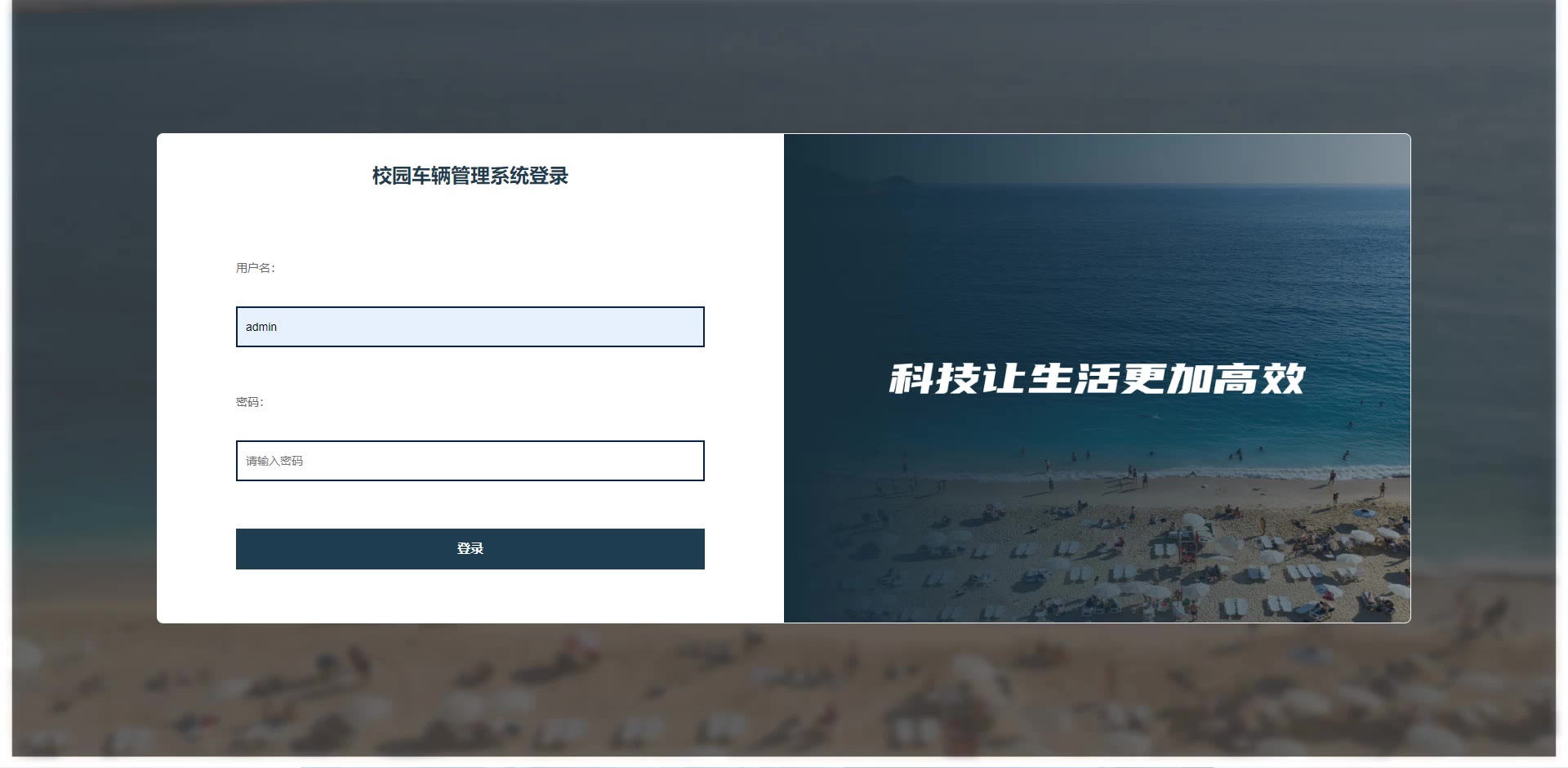Click the hazy sky area of beach image
Viewport: 1568px width, 768px height.
(1225, 159)
